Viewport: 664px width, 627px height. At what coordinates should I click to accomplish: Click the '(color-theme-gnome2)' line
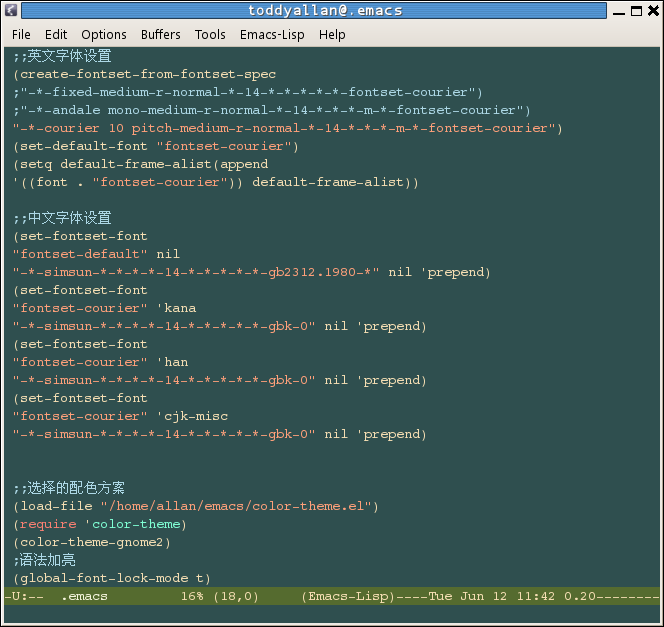coord(91,542)
